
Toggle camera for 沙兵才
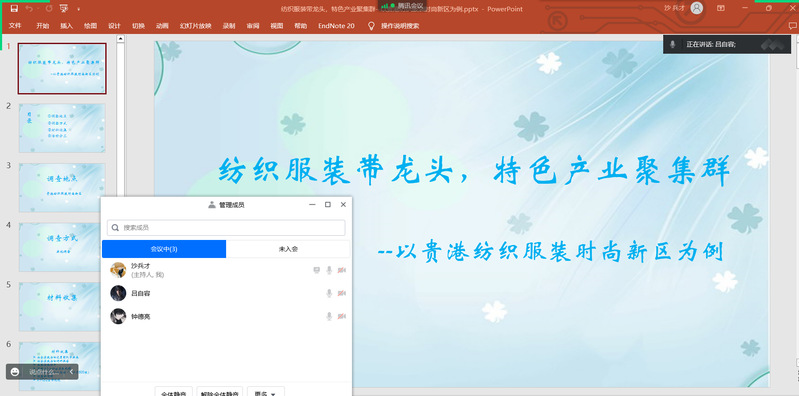click(x=341, y=270)
